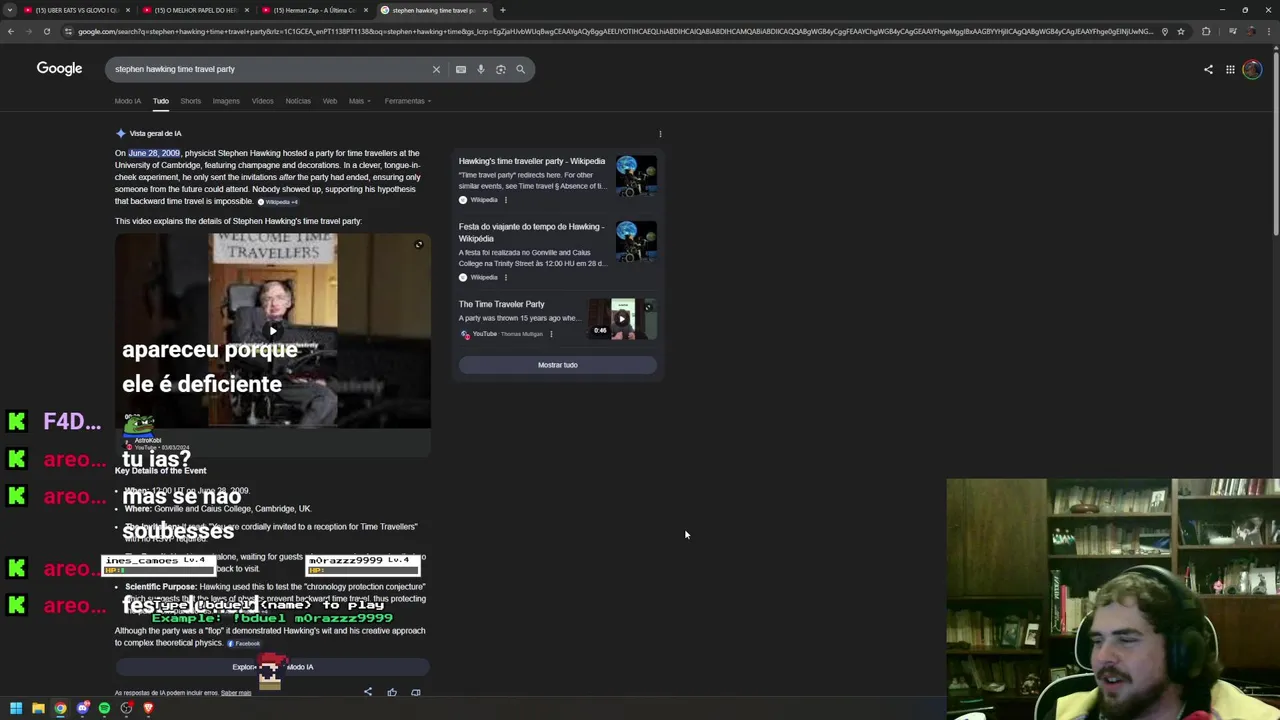Go back with the browser back arrow

click(x=10, y=31)
